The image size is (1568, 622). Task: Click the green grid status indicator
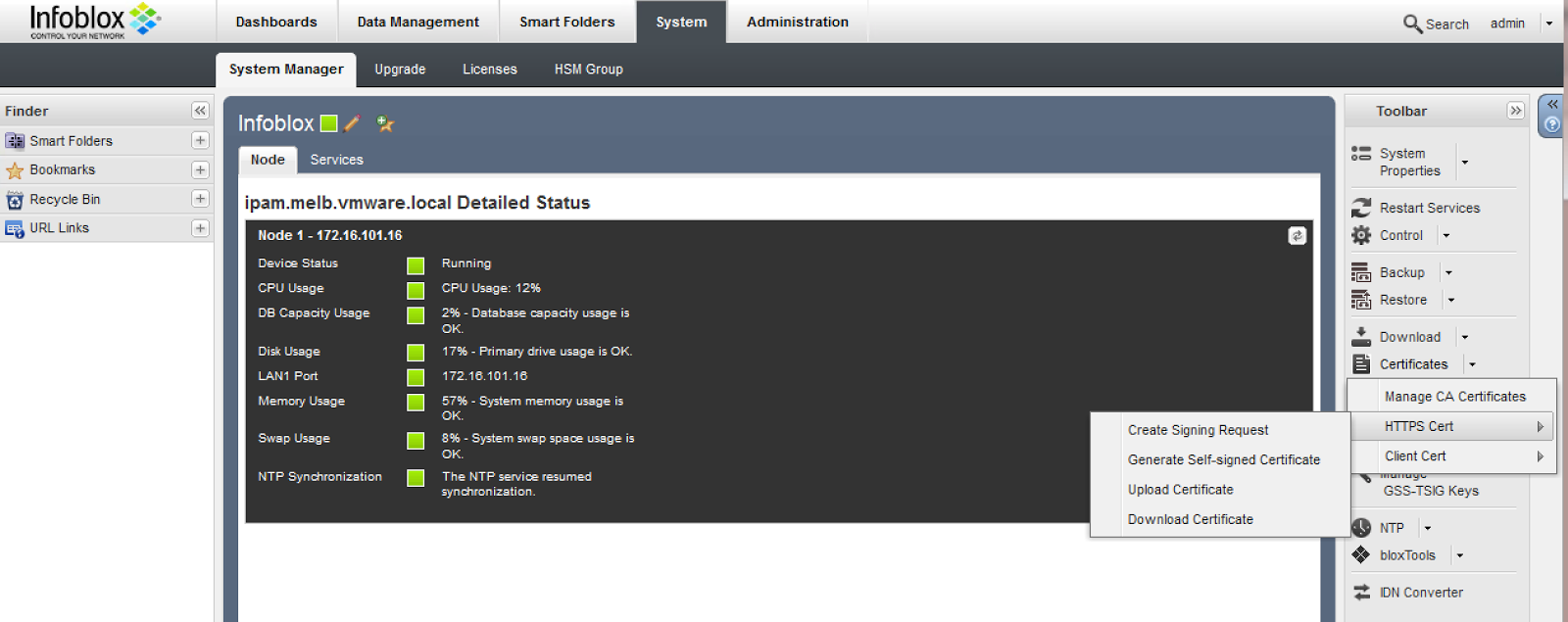pyautogui.click(x=329, y=123)
